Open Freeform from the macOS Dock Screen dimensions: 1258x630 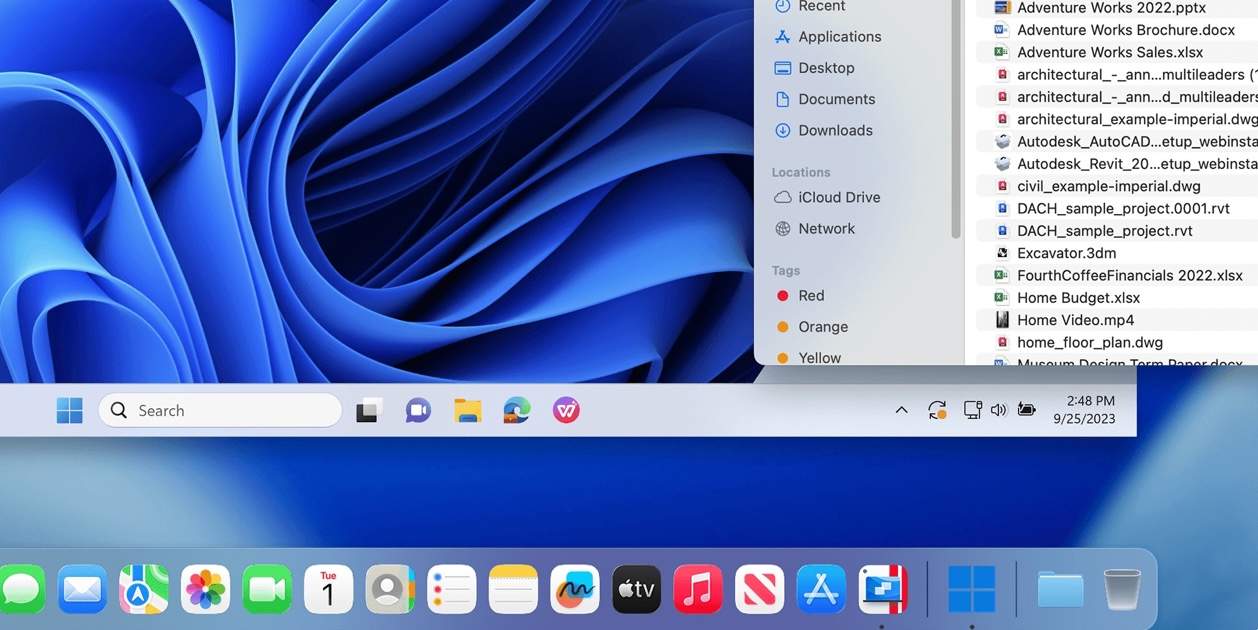[x=574, y=589]
